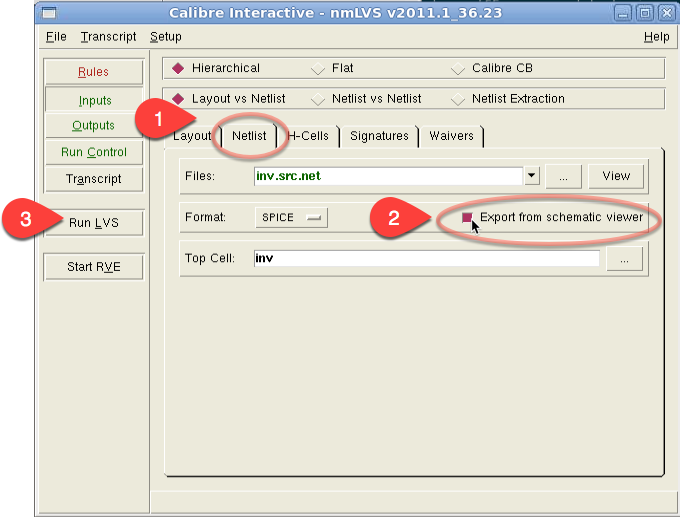Image resolution: width=680 pixels, height=517 pixels.
Task: Select the Hierarchical radio option
Action: 179,69
